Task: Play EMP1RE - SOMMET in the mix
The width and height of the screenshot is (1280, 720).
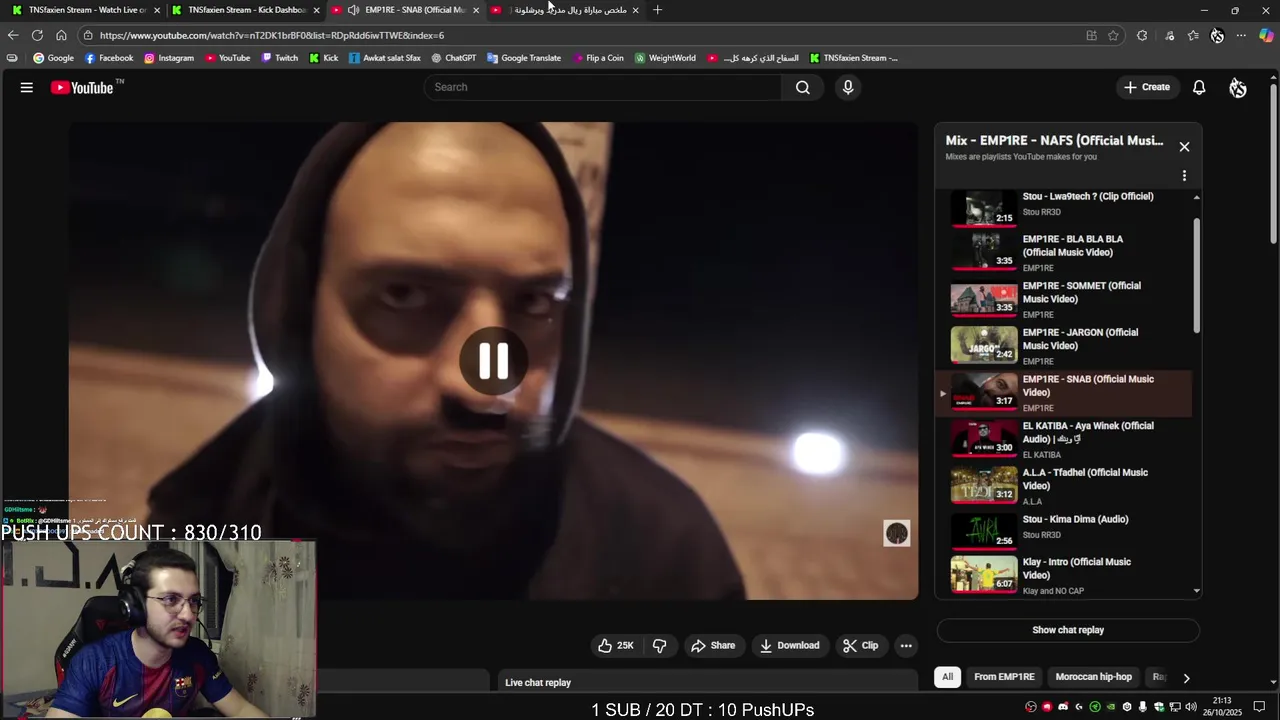Action: pos(1065,300)
